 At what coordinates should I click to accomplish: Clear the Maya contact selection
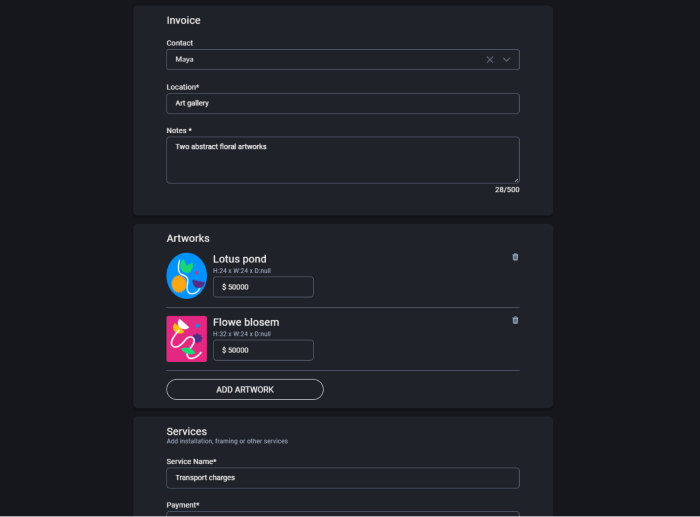[490, 60]
